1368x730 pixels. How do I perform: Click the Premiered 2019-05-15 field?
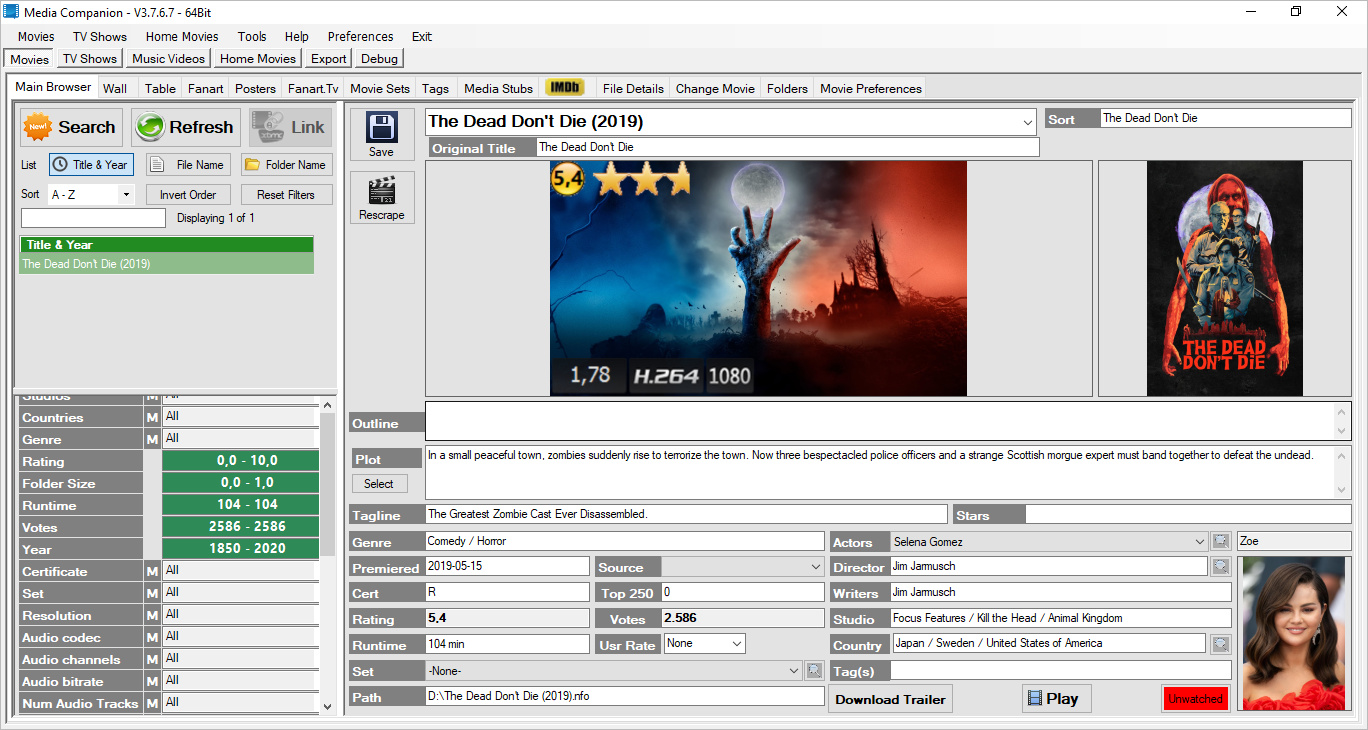point(507,566)
